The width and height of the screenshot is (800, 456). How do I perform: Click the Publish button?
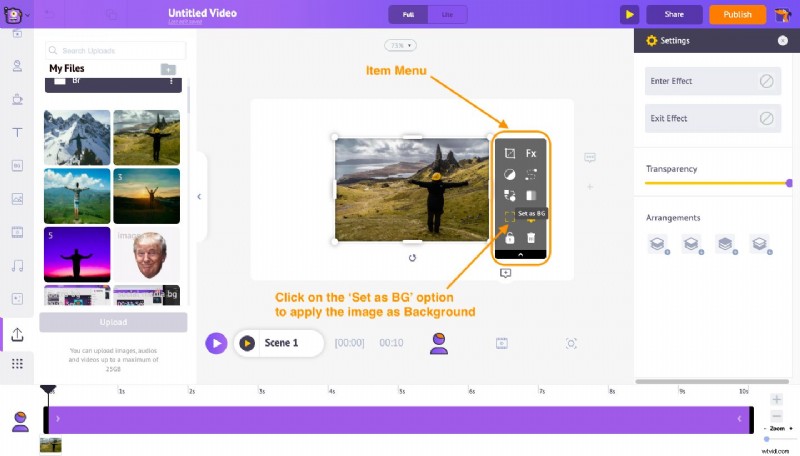[x=737, y=15]
